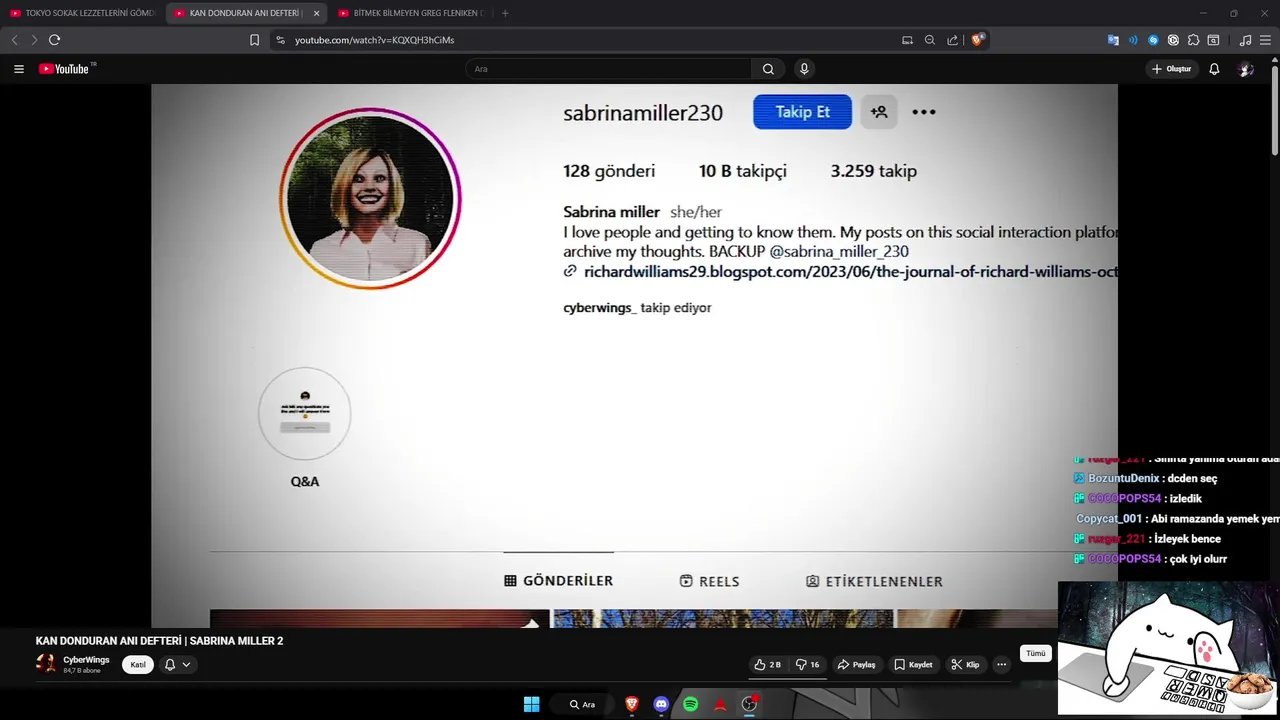Click 'cyberwings_ takip ediyor' text
The width and height of the screenshot is (1280, 720).
click(x=637, y=308)
